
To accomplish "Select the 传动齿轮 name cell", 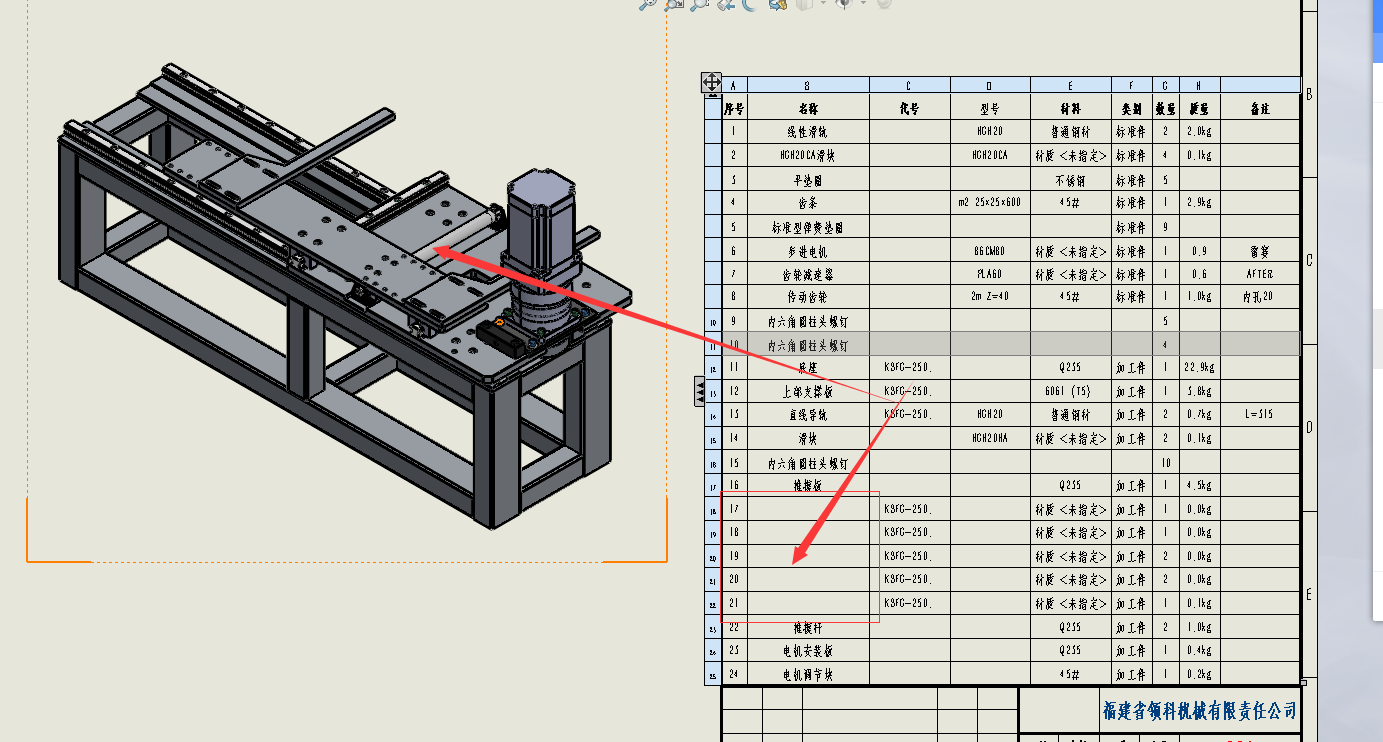I will click(808, 298).
